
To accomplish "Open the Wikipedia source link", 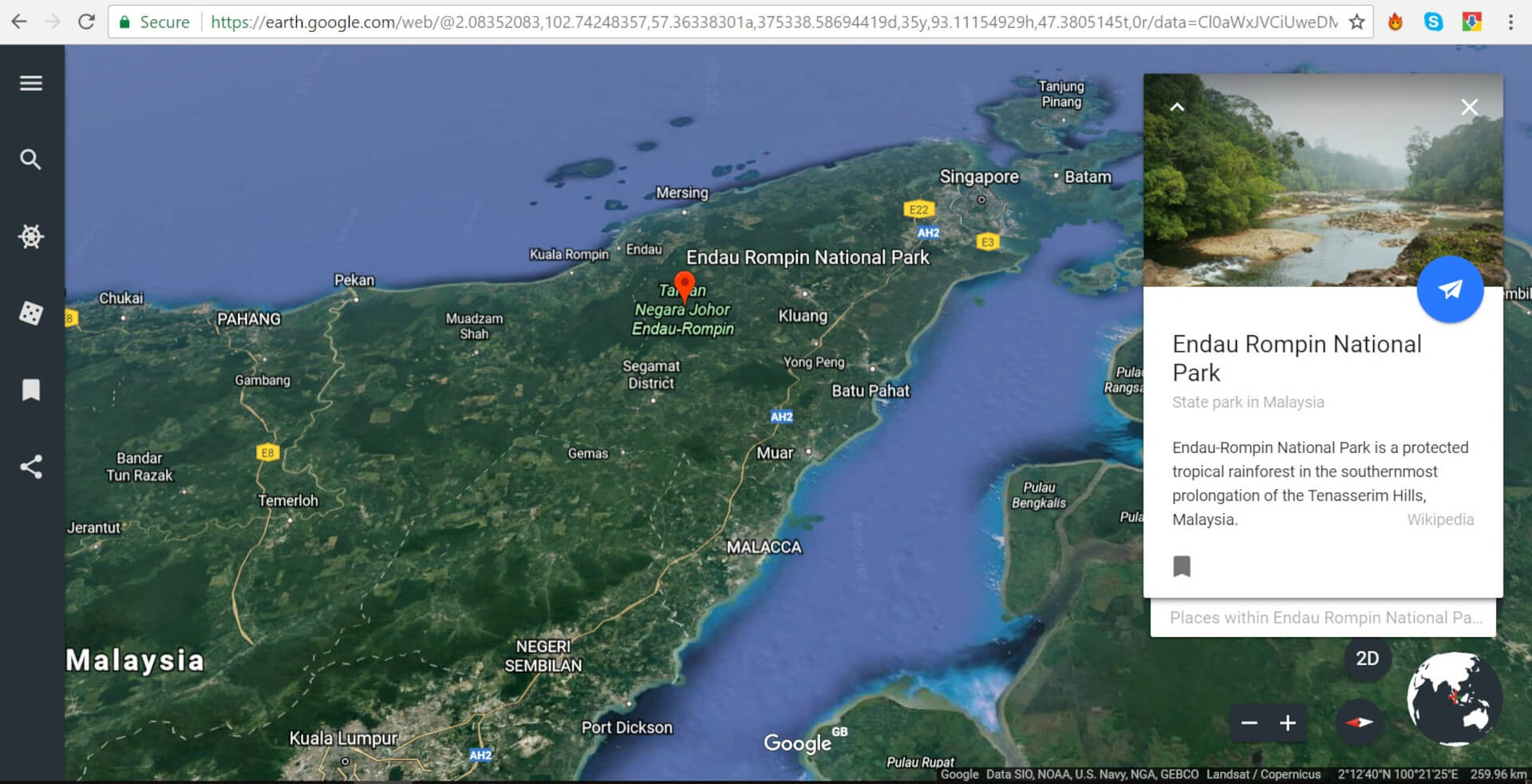I will [1440, 519].
